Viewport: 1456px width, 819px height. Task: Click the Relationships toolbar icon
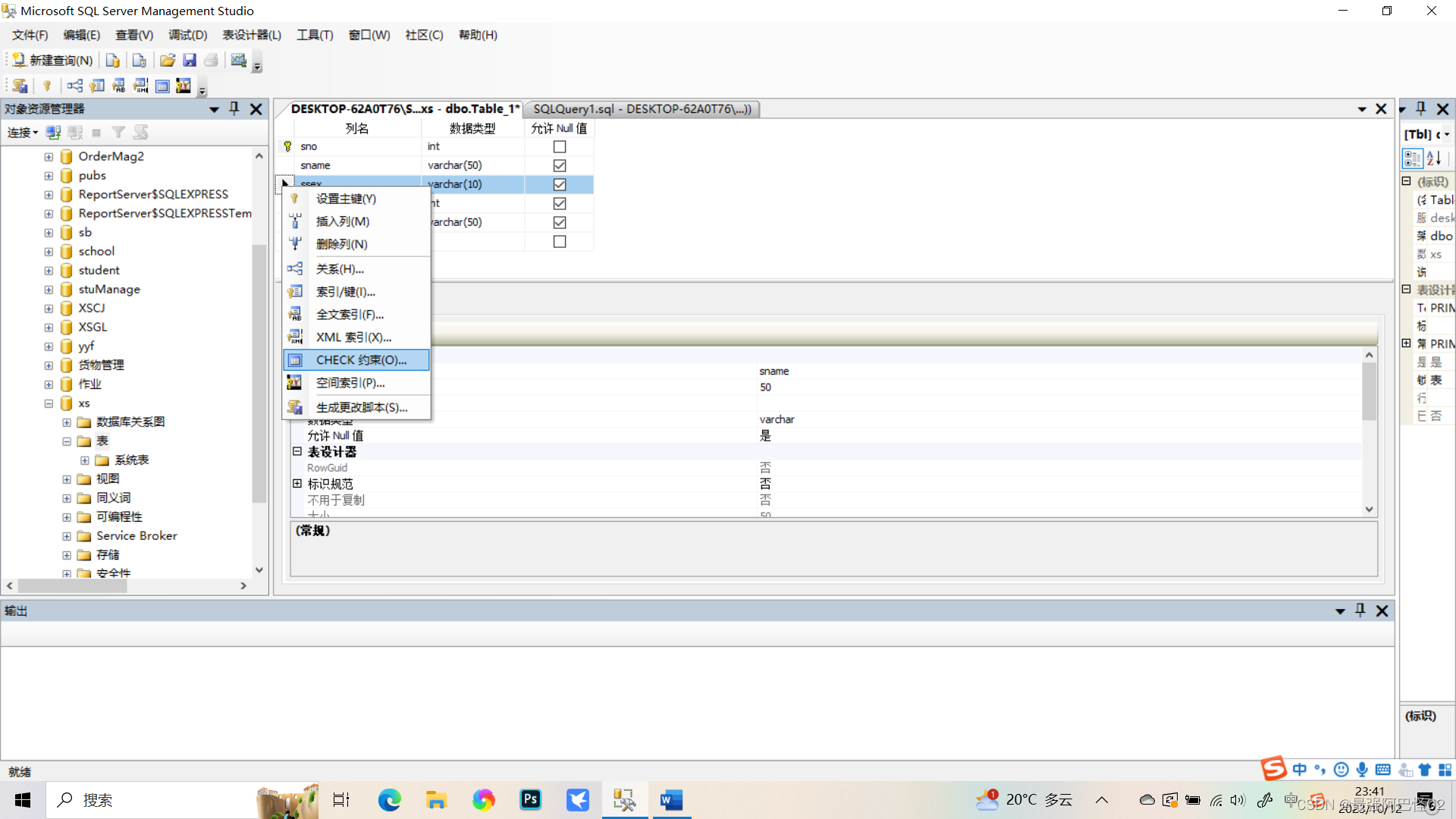(x=74, y=86)
